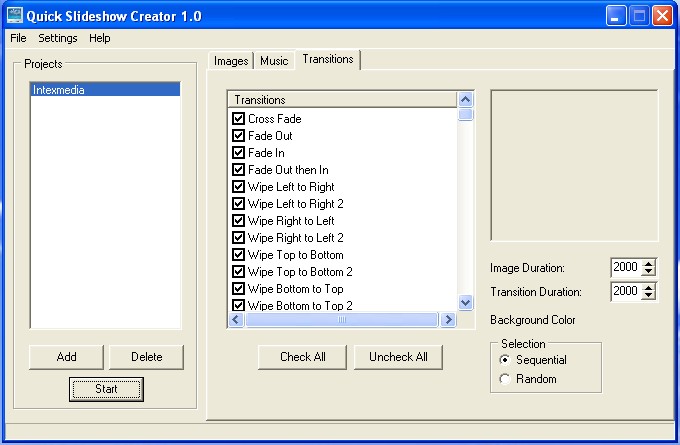This screenshot has width=680, height=445.
Task: Click the Start button
Action: point(106,389)
